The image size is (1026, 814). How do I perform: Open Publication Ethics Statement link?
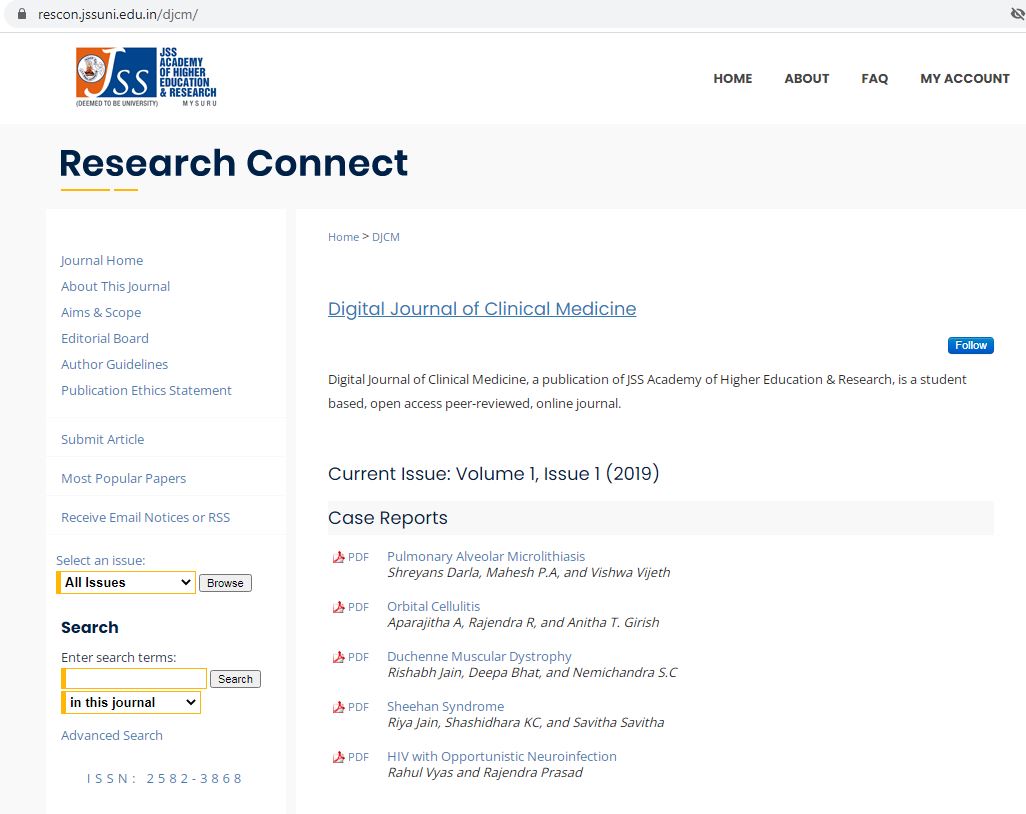(147, 391)
